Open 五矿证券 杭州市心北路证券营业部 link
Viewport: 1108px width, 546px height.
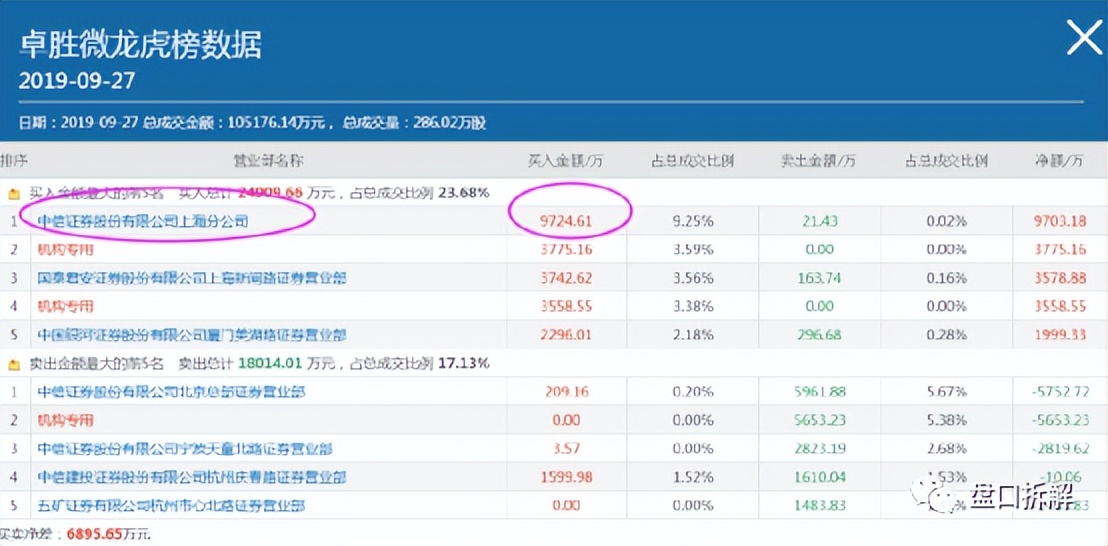pyautogui.click(x=171, y=506)
